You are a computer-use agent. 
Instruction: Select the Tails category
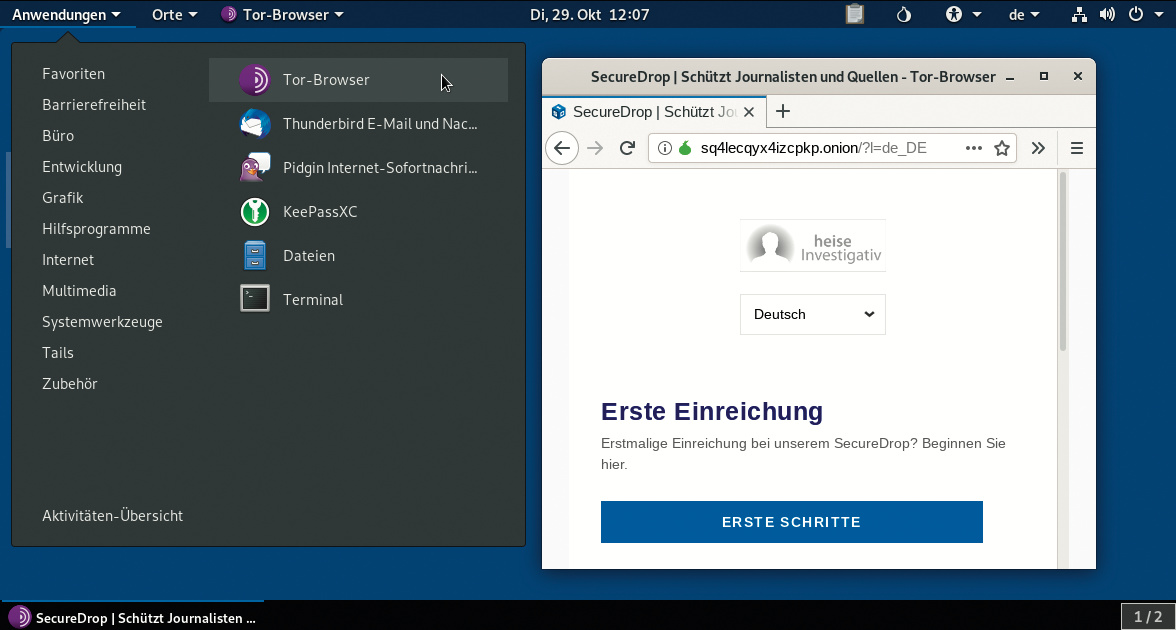(x=58, y=352)
